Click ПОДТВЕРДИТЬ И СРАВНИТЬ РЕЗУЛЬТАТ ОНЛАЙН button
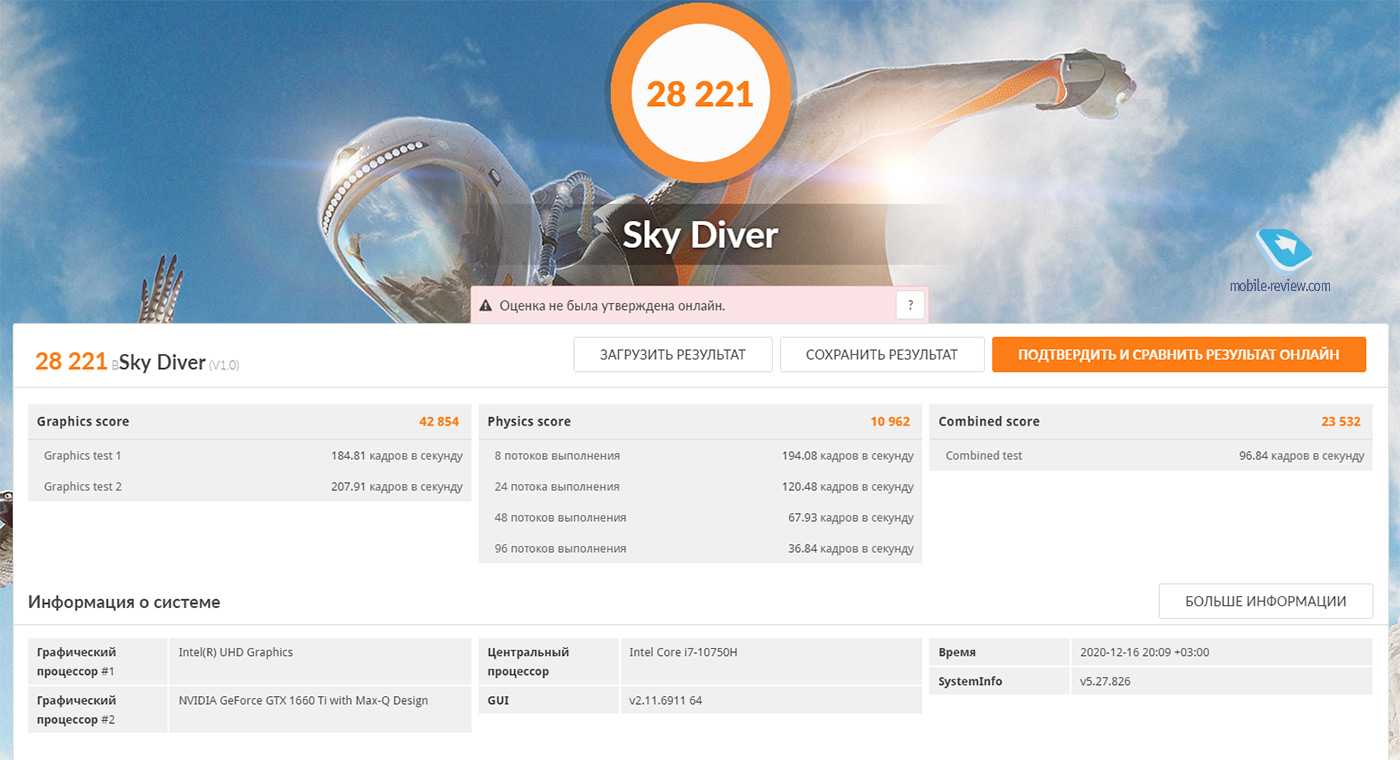The width and height of the screenshot is (1400, 760). coord(1179,354)
